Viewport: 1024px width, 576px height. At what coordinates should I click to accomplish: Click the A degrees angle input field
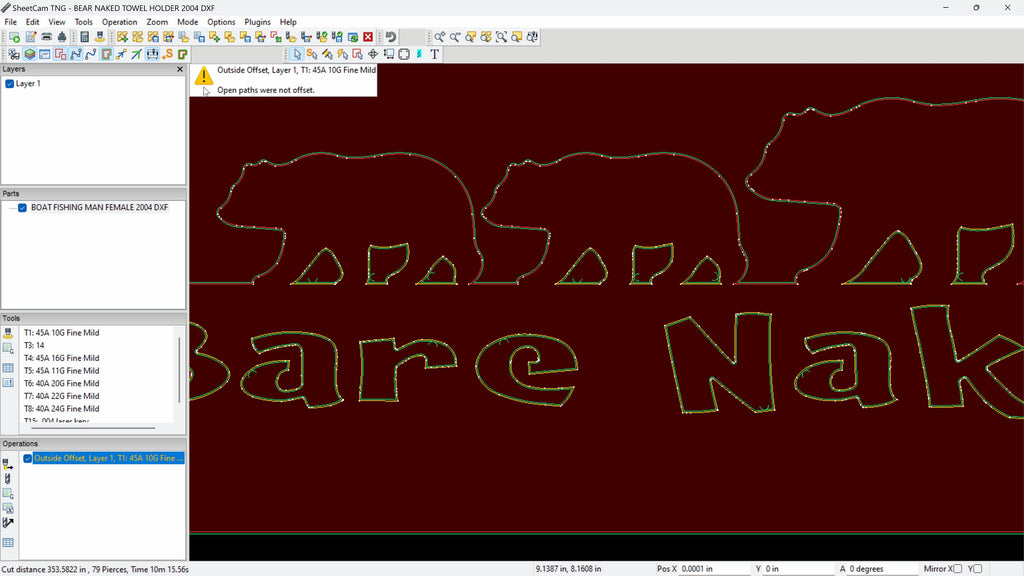click(x=883, y=569)
